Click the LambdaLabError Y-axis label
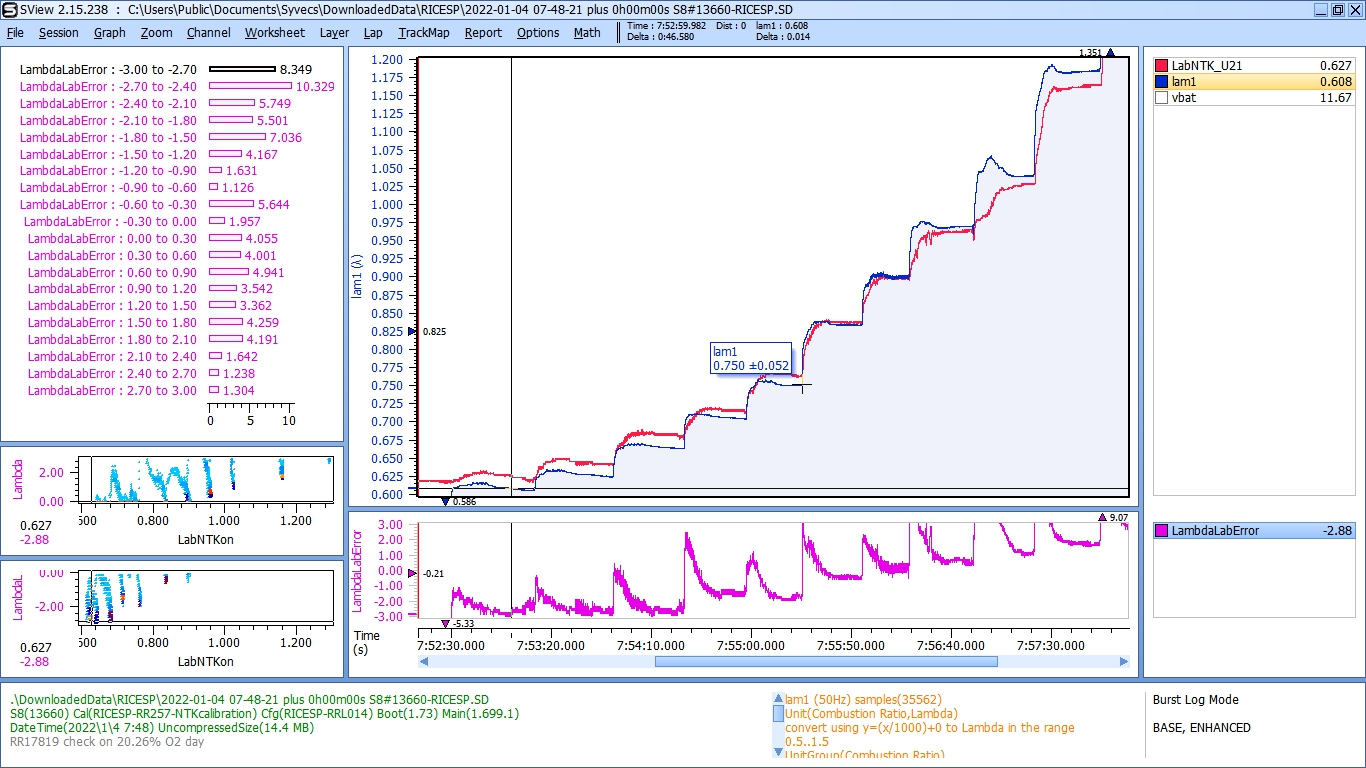This screenshot has height=768, width=1366. [356, 571]
